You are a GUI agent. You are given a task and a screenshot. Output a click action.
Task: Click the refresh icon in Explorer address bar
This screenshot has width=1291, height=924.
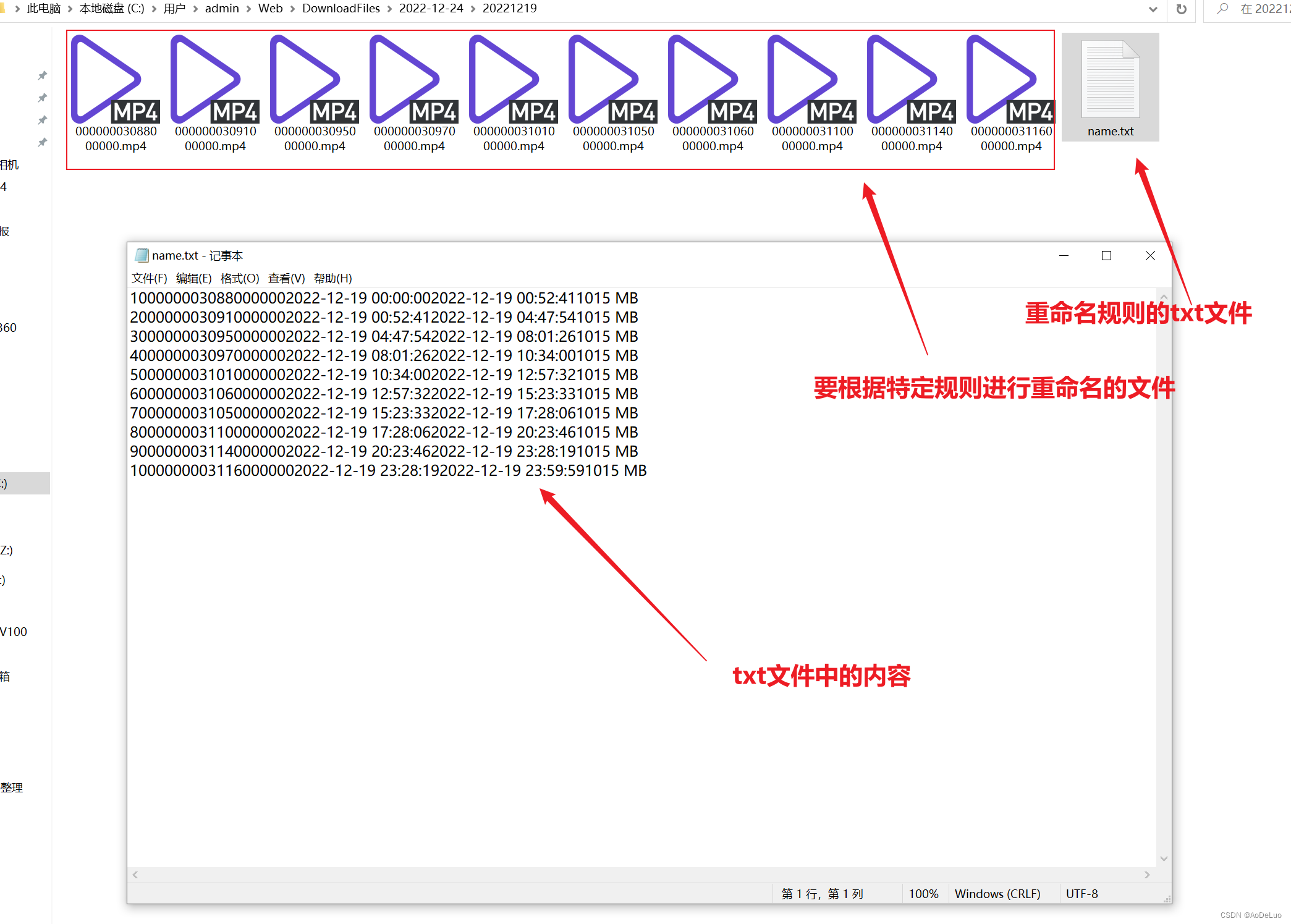(1181, 9)
